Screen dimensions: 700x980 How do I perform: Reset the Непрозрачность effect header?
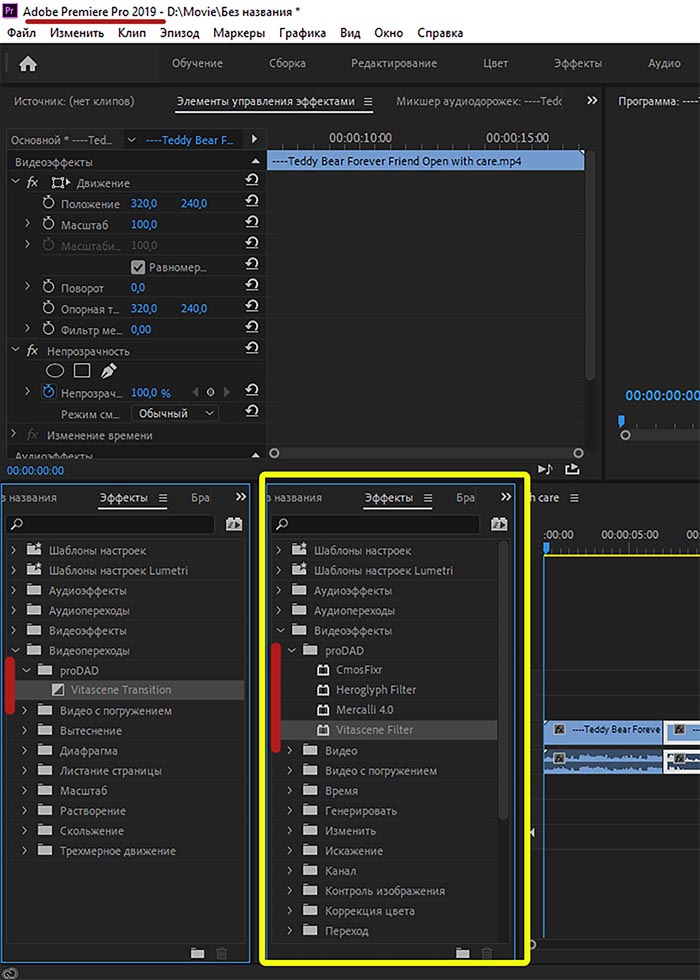251,348
